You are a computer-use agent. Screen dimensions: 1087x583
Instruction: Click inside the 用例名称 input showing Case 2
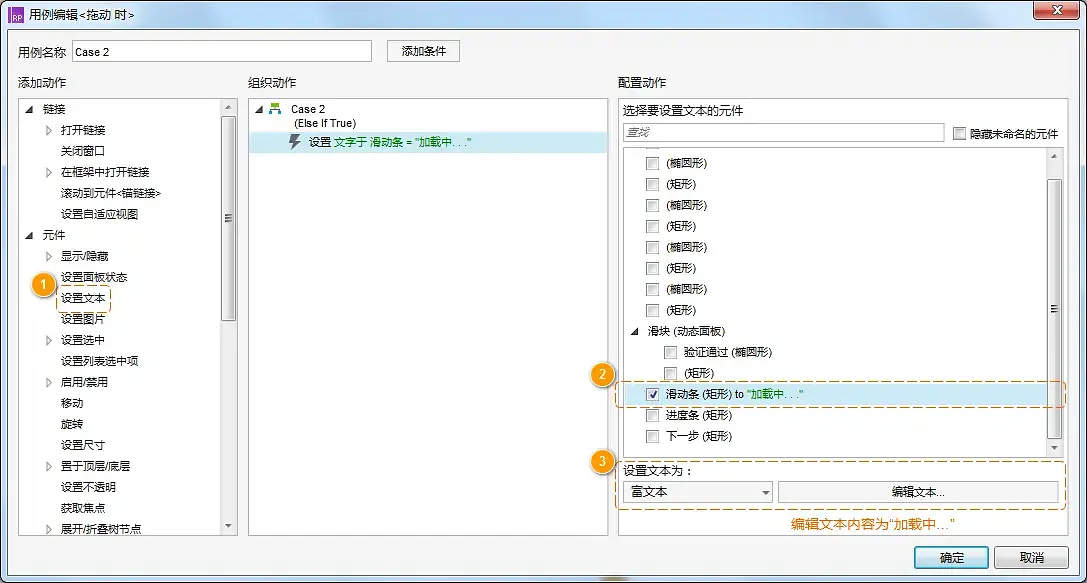[x=221, y=50]
